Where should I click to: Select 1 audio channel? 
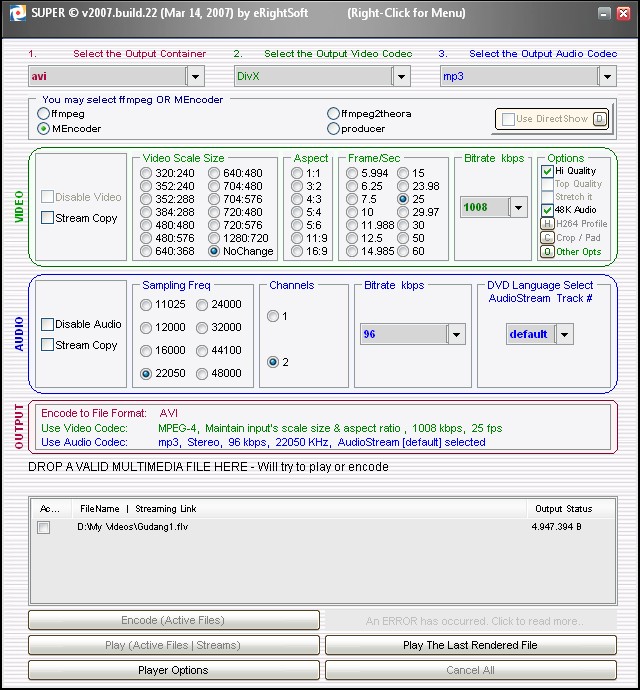(x=273, y=316)
